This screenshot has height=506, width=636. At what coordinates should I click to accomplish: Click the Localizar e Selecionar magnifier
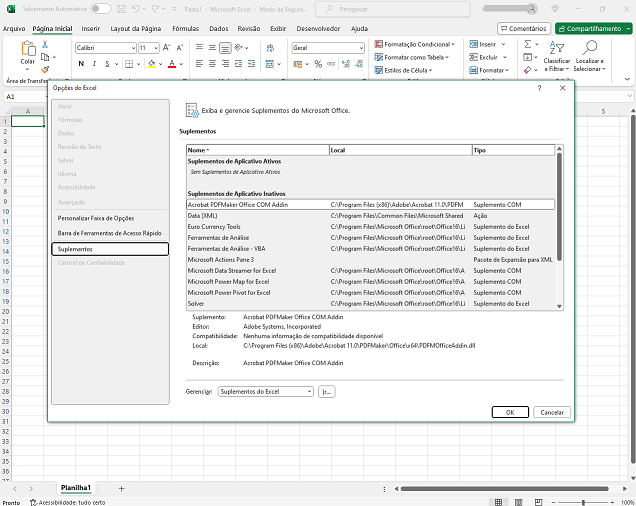click(x=590, y=47)
